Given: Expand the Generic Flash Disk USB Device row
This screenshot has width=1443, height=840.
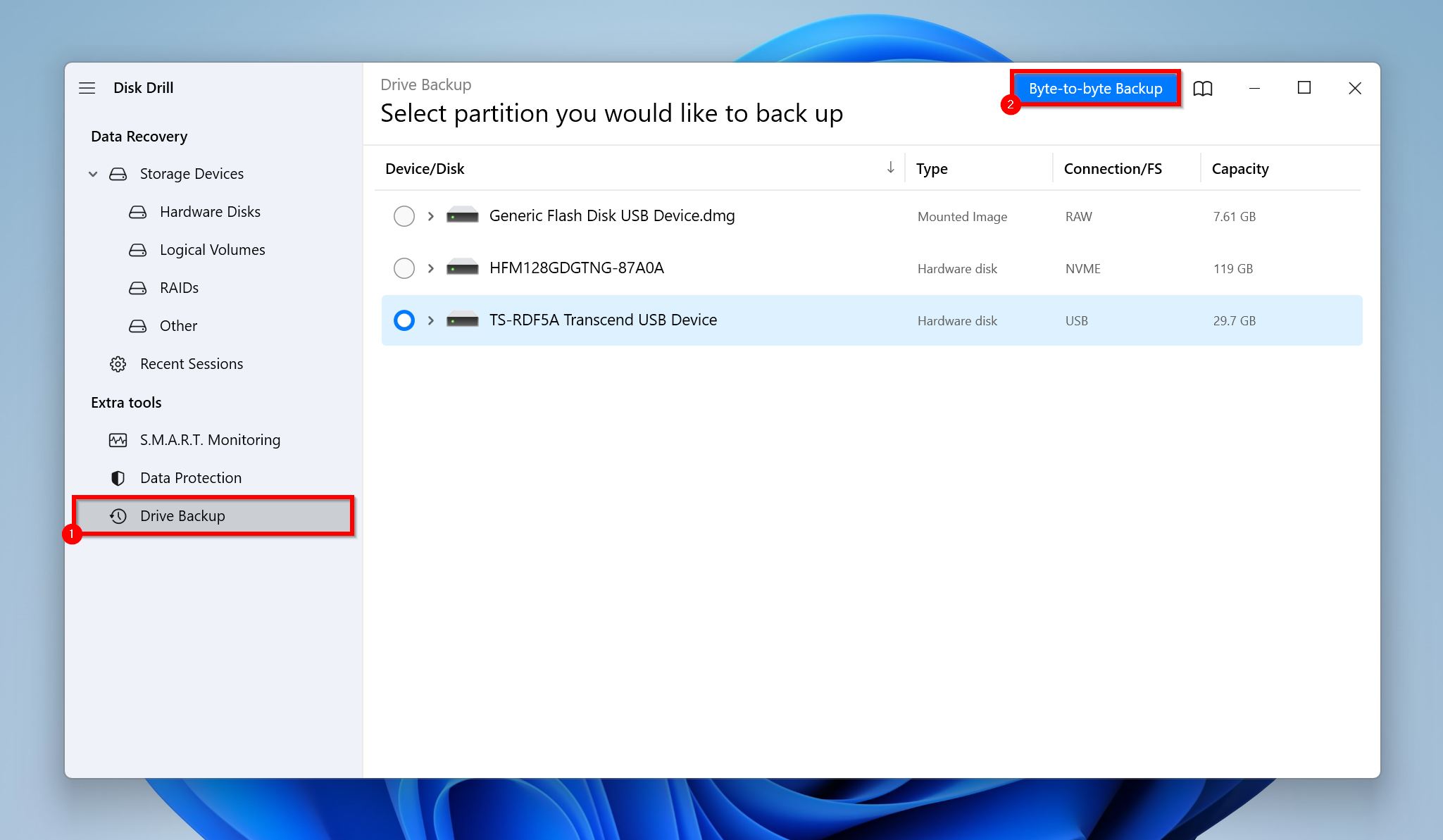Looking at the screenshot, I should pos(430,216).
